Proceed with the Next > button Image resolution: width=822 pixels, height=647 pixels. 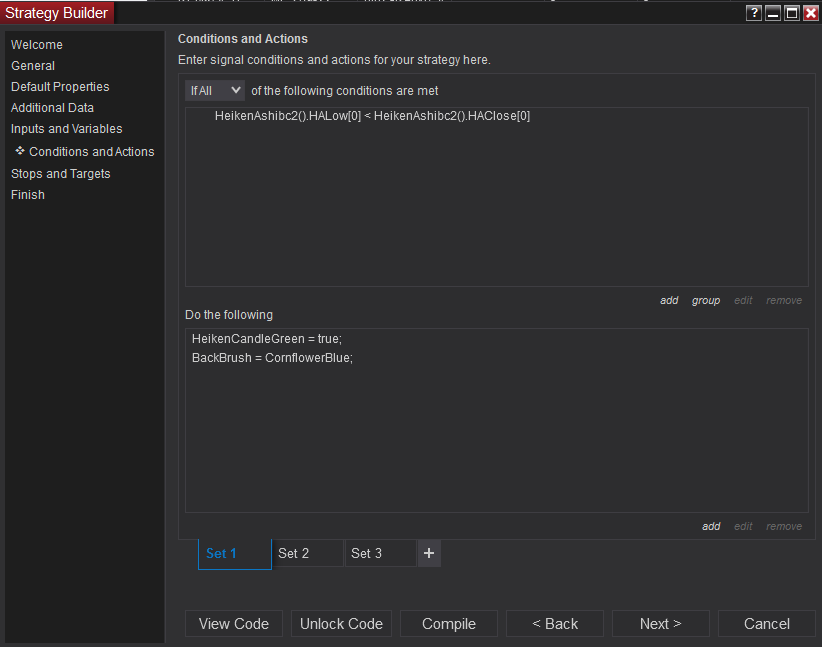[661, 623]
